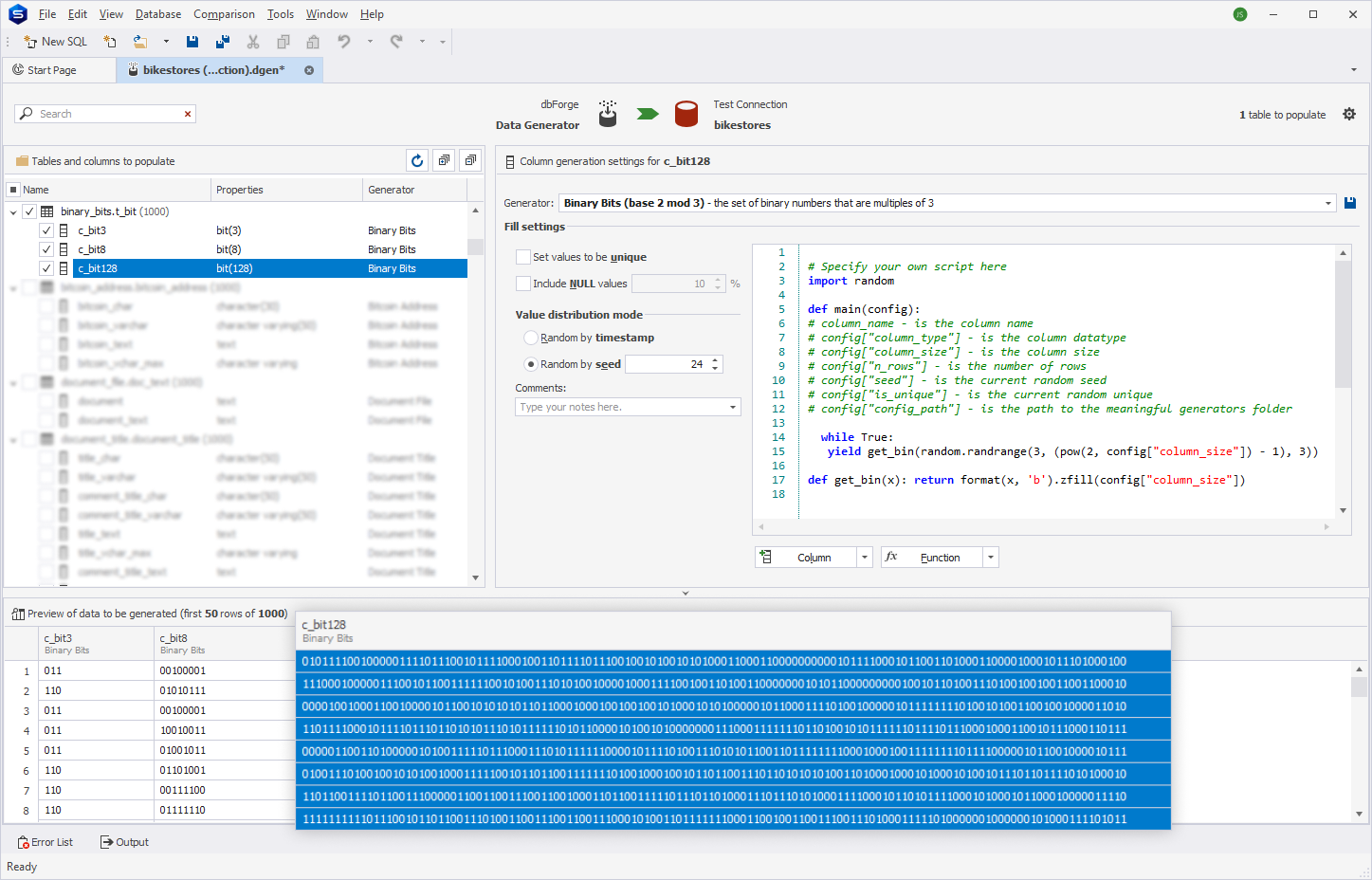Click the JS user account icon
This screenshot has width=1372, height=880.
click(1240, 14)
